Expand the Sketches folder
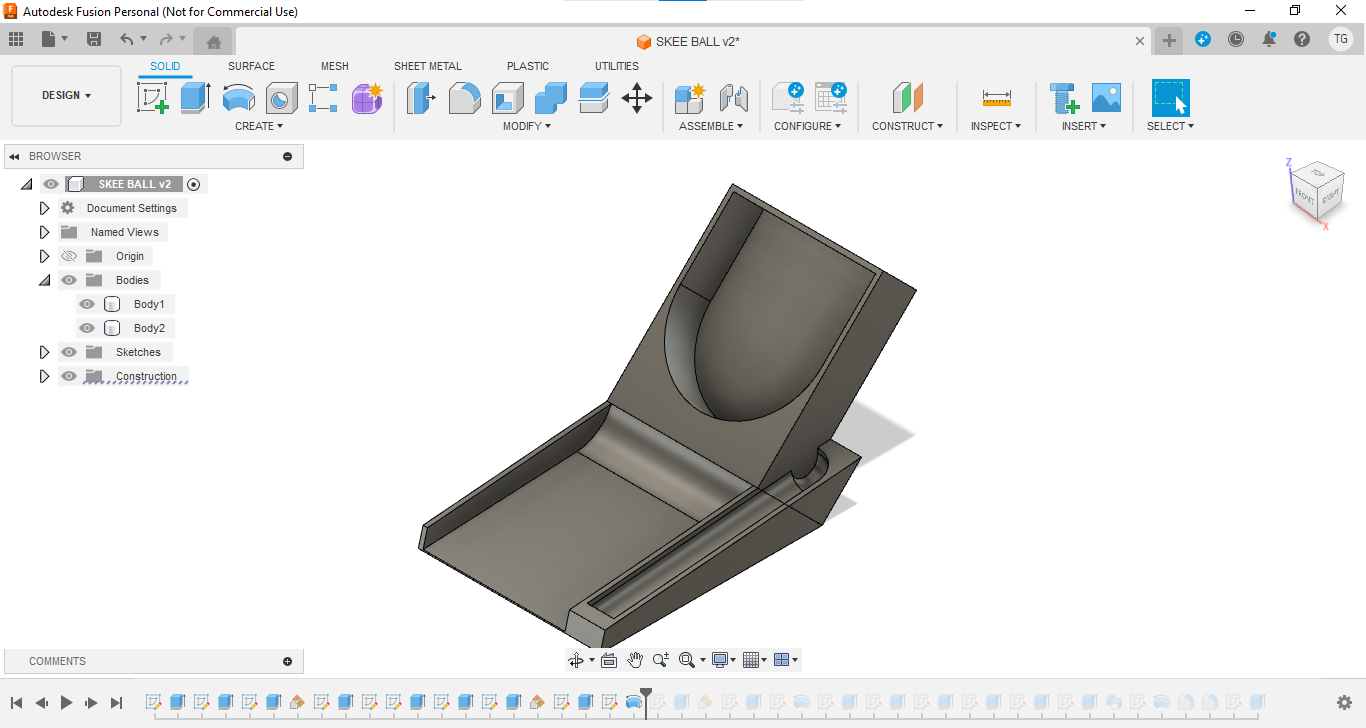The image size is (1366, 728). coord(44,352)
